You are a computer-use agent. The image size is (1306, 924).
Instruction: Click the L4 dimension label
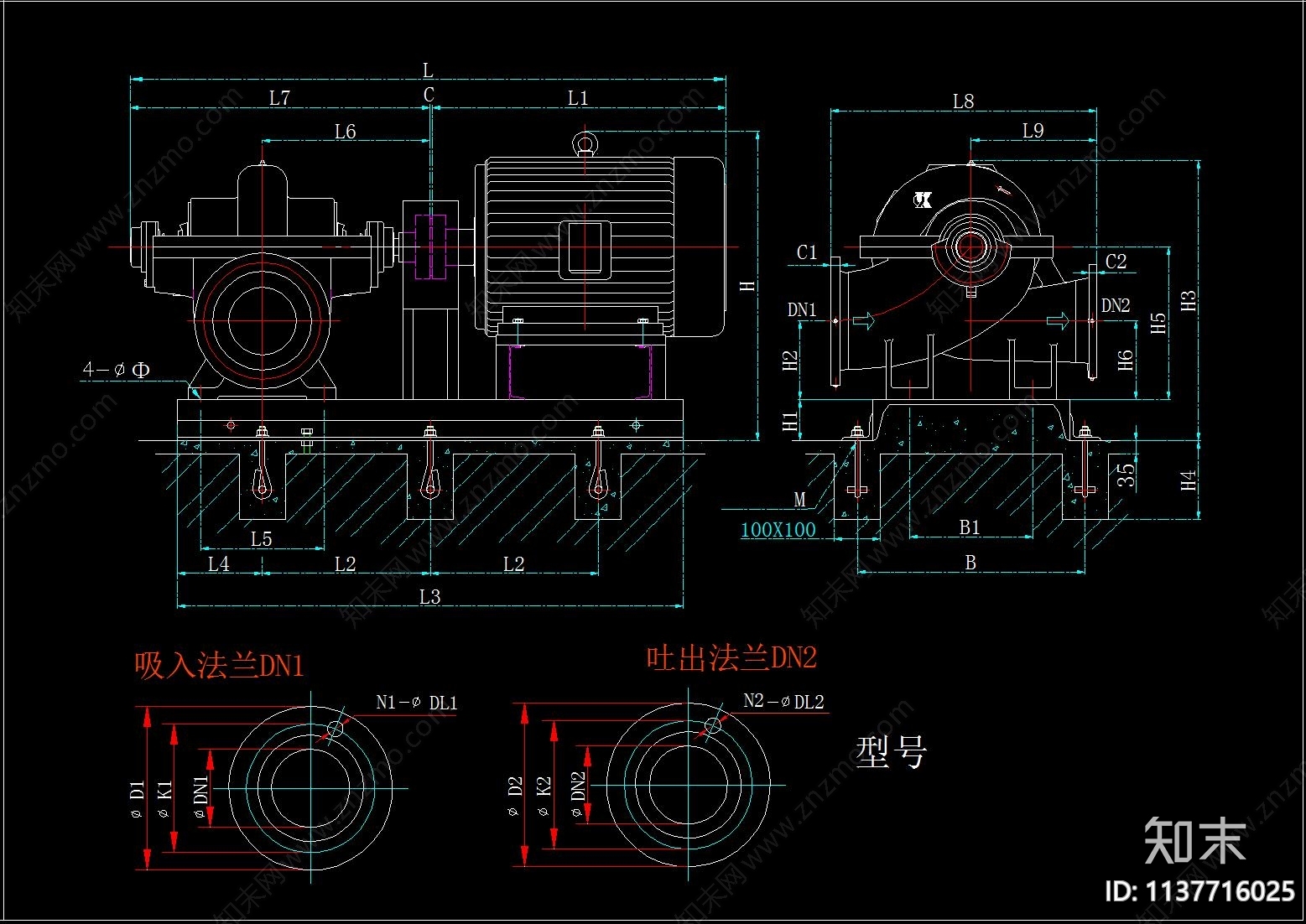(219, 564)
